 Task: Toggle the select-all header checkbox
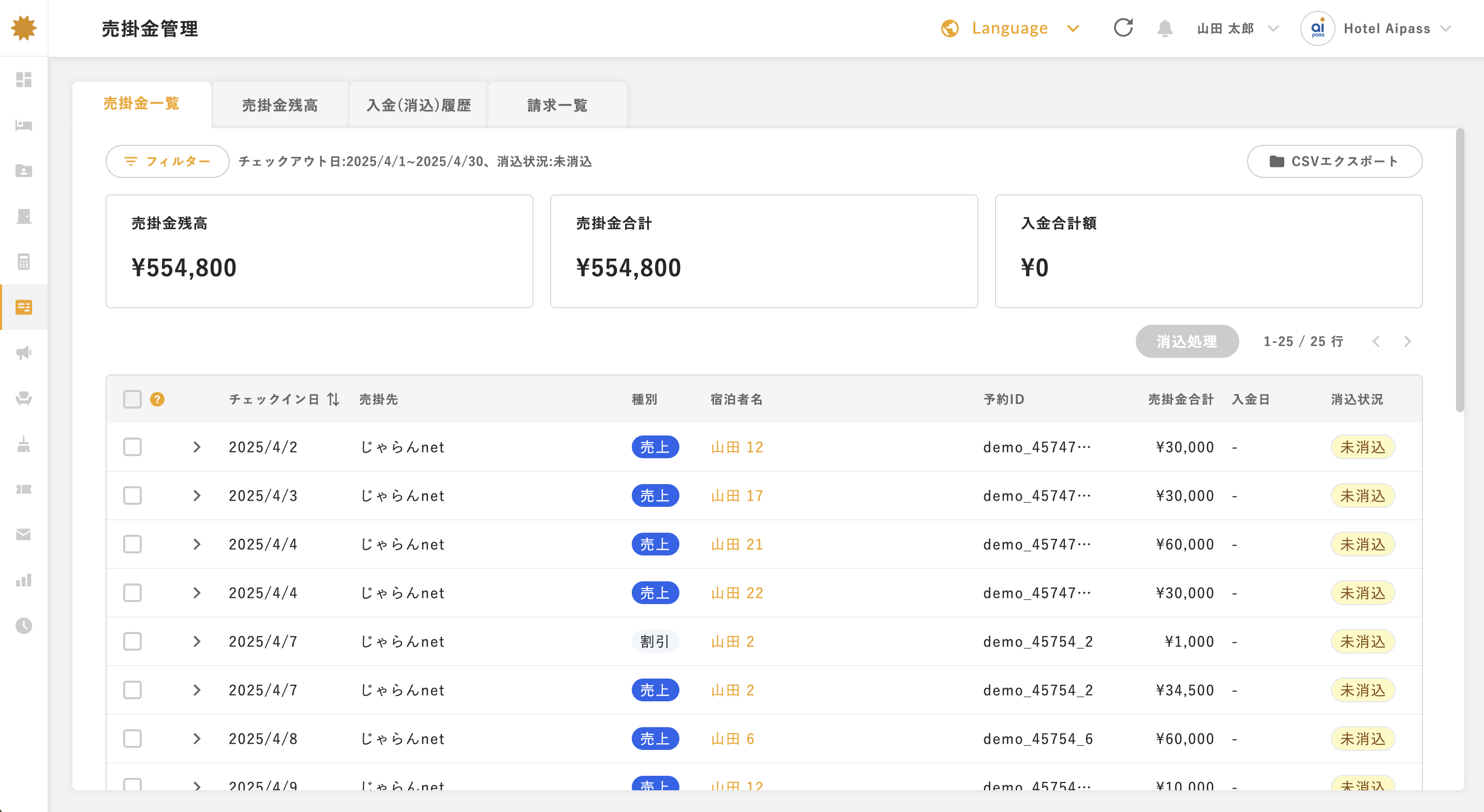pos(132,399)
